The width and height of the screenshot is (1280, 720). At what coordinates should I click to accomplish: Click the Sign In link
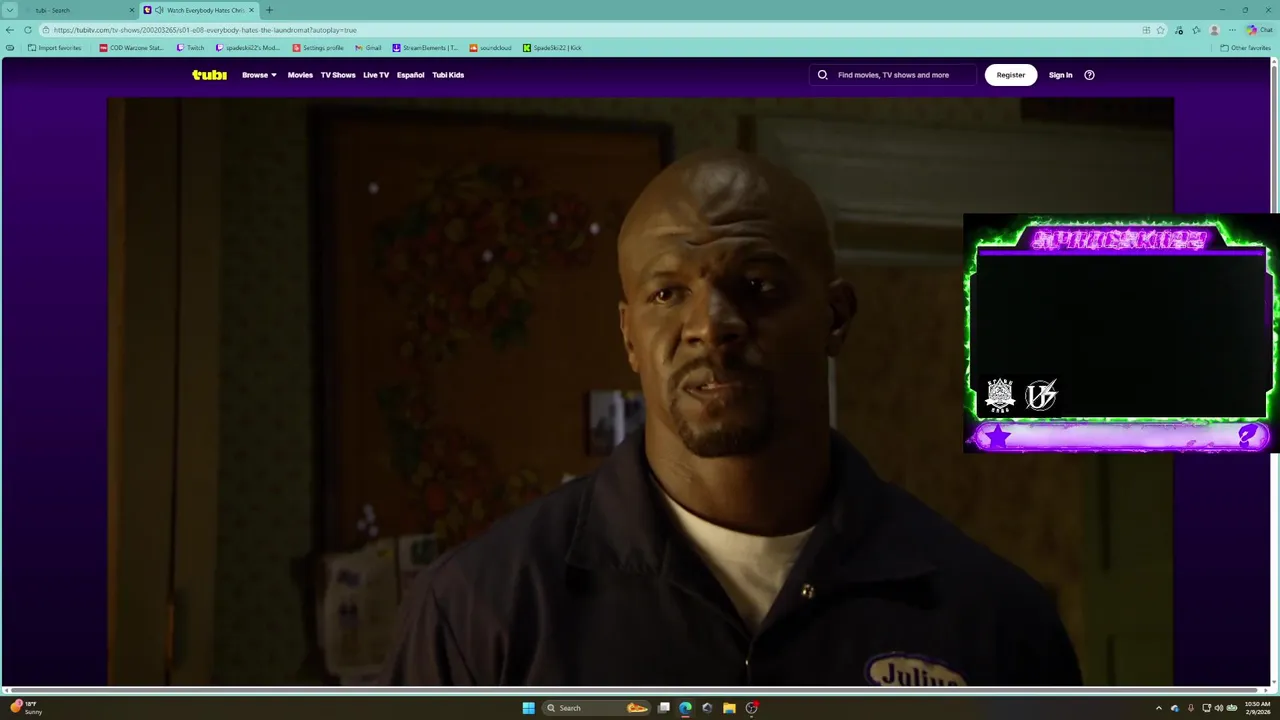(x=1061, y=75)
